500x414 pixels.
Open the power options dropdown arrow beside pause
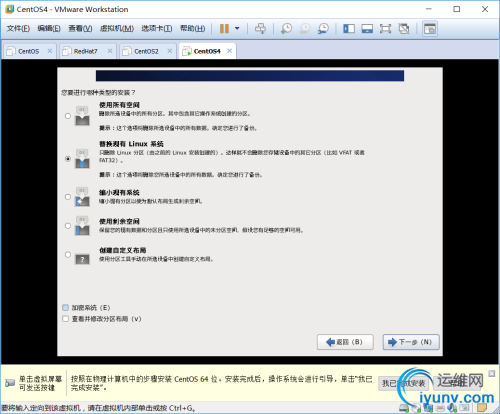coord(237,29)
